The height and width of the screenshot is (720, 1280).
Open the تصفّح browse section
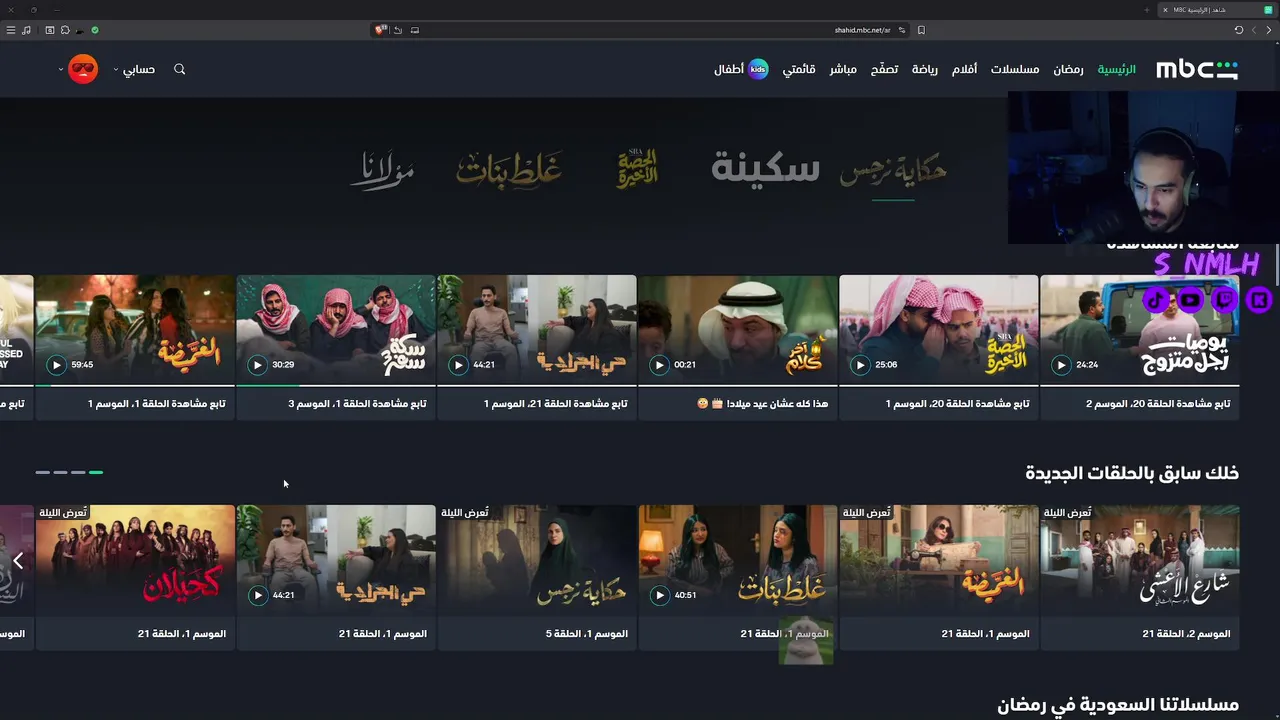pyautogui.click(x=884, y=69)
